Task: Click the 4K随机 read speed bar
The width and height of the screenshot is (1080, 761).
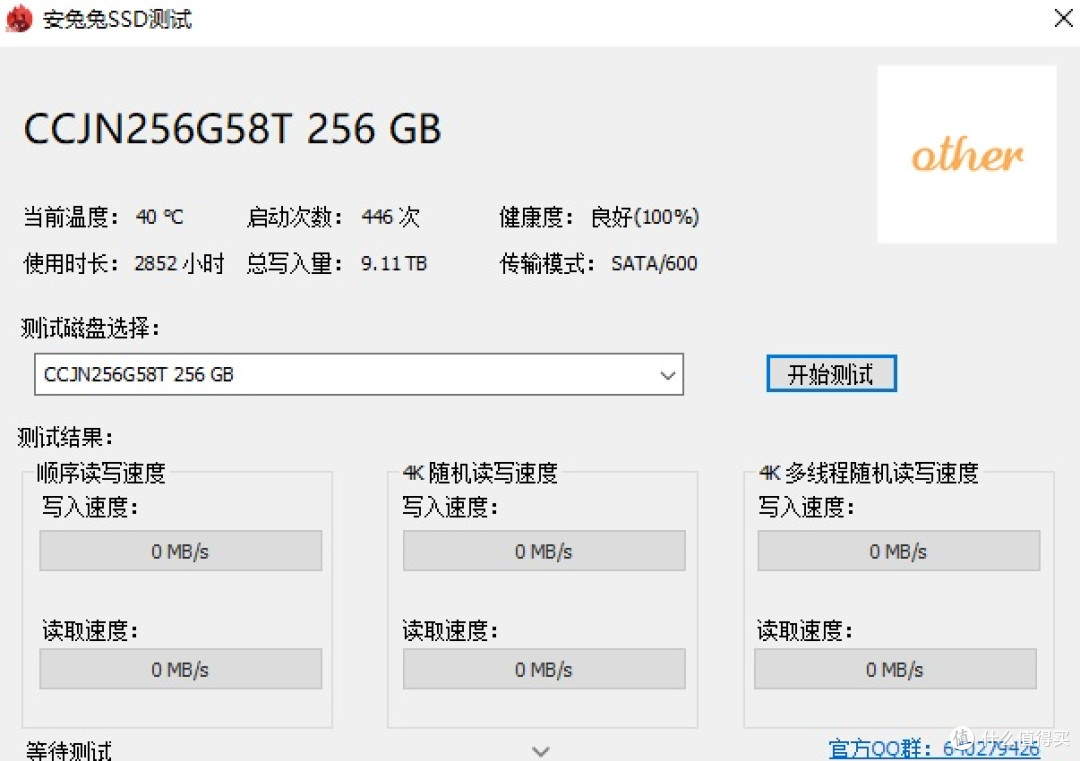Action: click(x=544, y=669)
